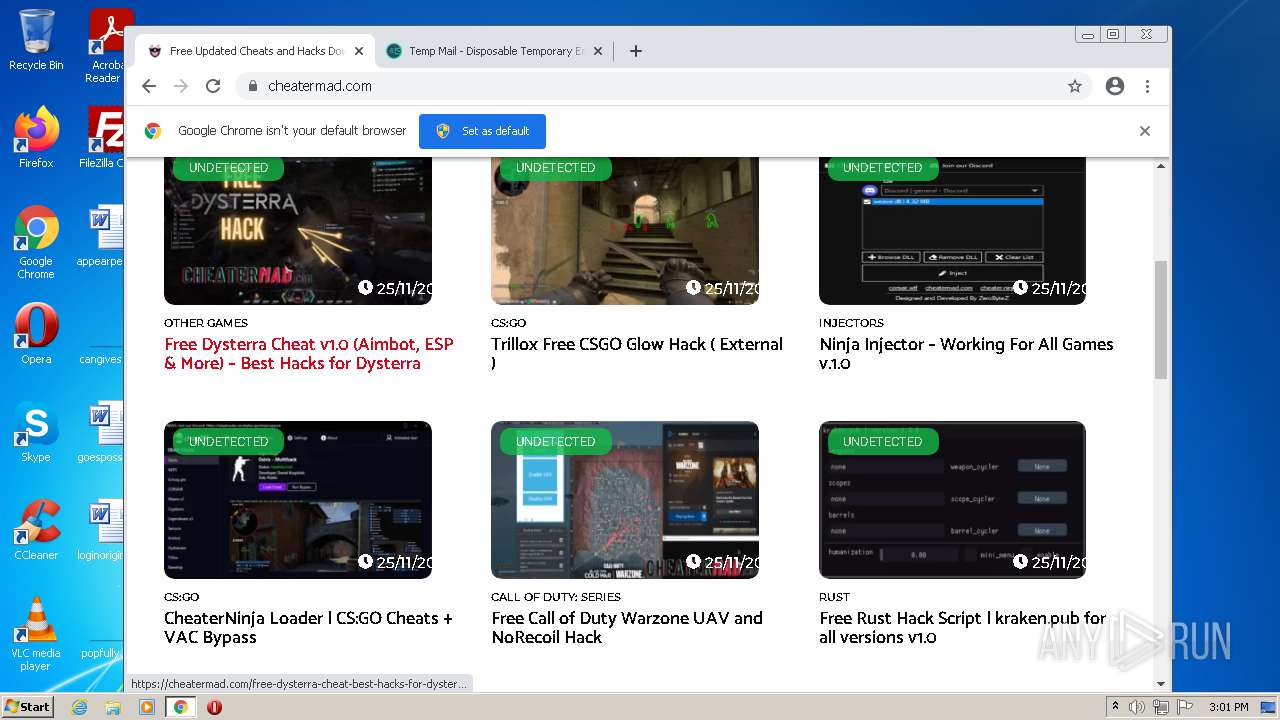Screen dimensions: 1280x720
Task: Open Ninja Injector Working For All Games link
Action: [x=966, y=354]
